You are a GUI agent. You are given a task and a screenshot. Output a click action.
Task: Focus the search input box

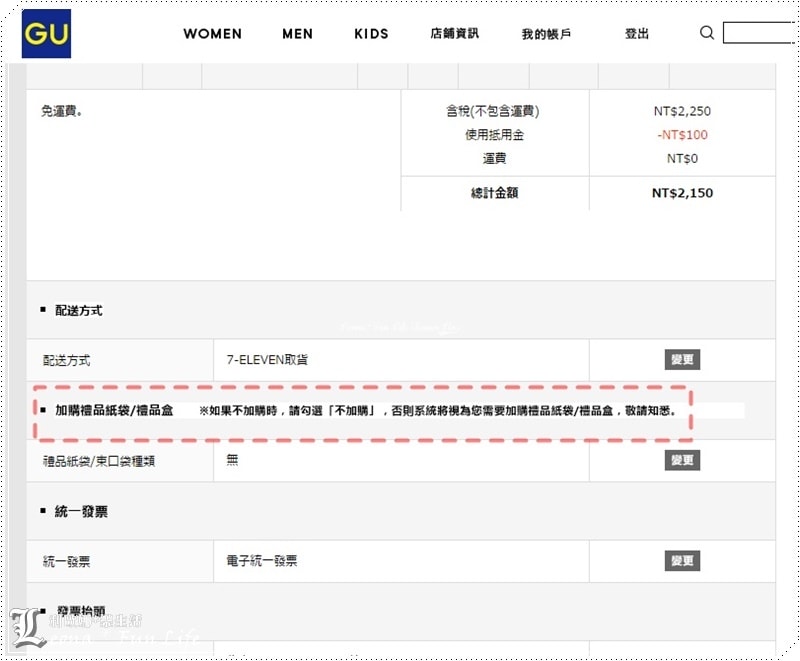[x=758, y=33]
